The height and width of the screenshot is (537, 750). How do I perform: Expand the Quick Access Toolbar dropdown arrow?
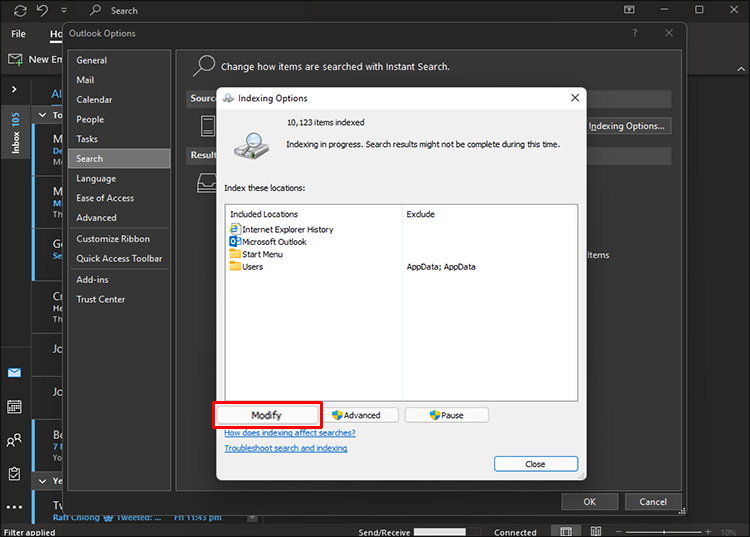click(x=64, y=10)
